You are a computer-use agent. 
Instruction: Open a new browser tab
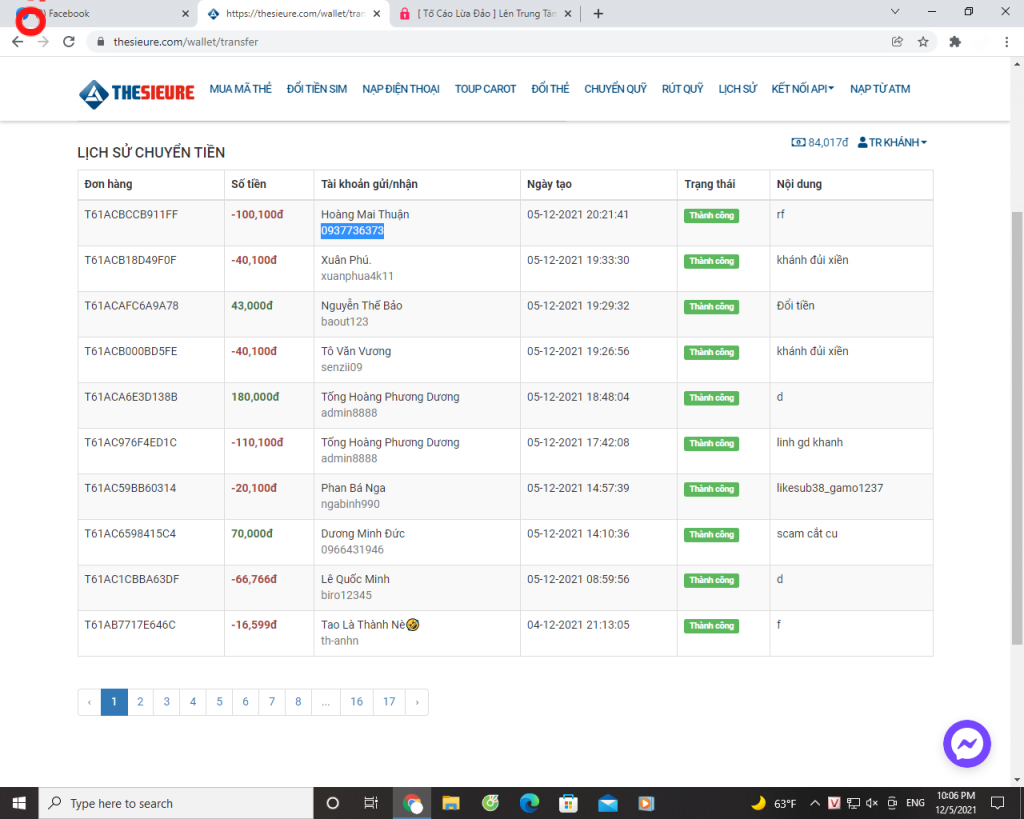click(598, 14)
